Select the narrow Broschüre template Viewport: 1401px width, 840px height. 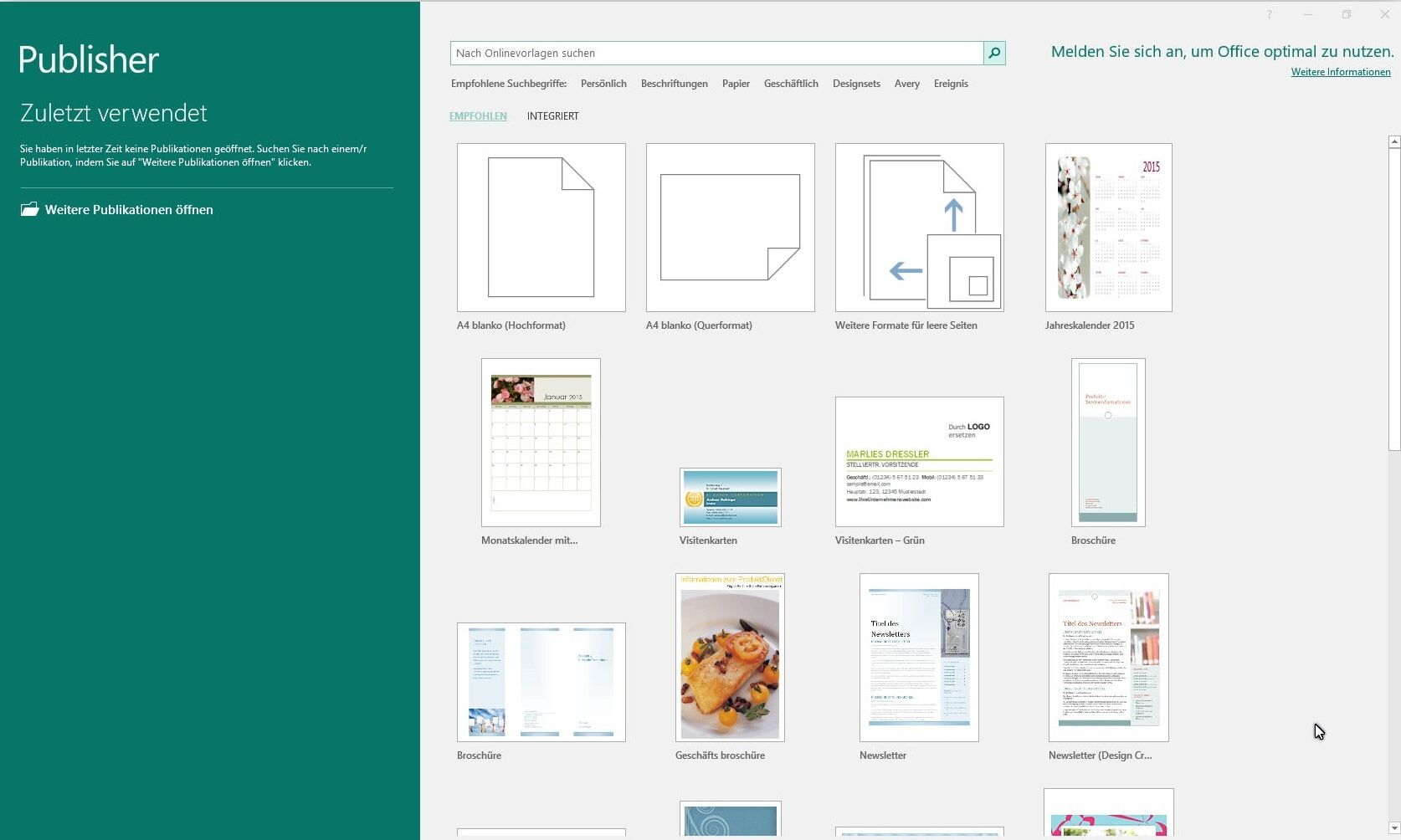coord(1108,443)
